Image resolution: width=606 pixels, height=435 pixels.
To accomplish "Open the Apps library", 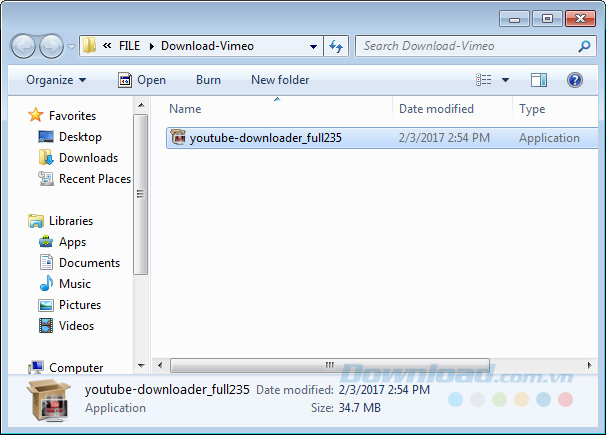I will 72,242.
